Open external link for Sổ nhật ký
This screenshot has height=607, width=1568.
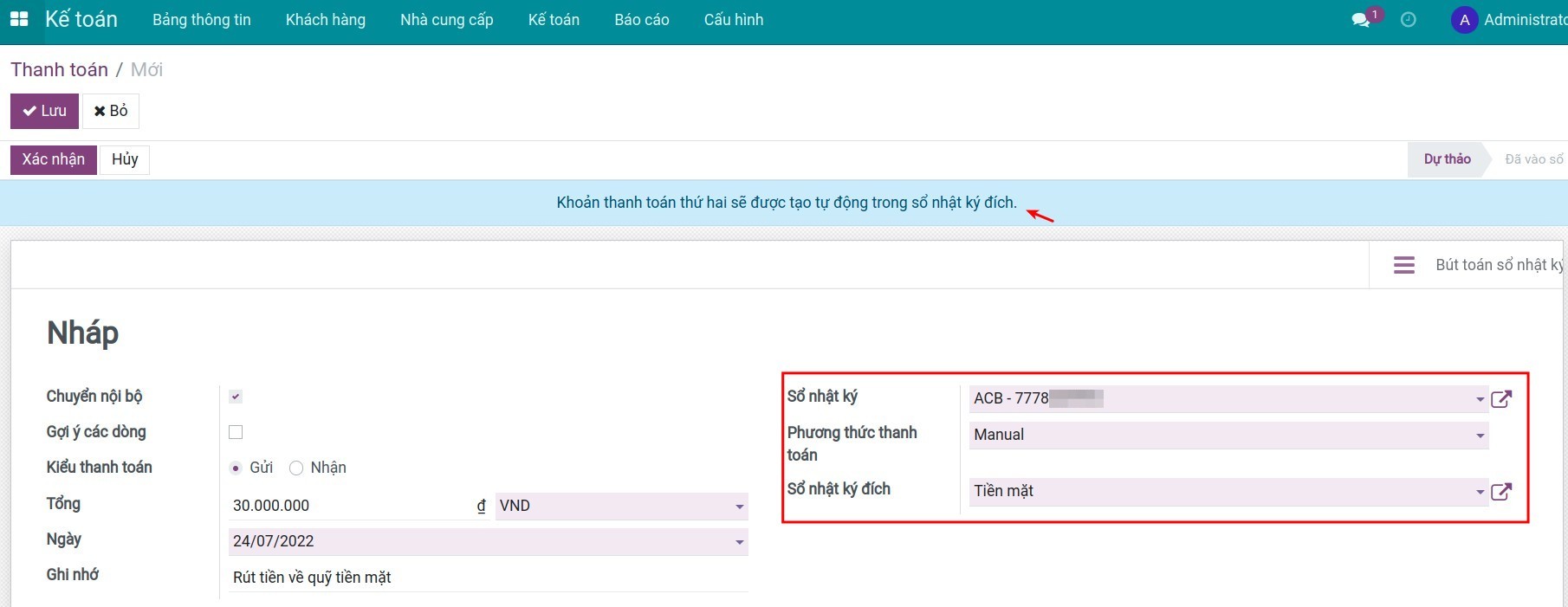coord(1501,399)
